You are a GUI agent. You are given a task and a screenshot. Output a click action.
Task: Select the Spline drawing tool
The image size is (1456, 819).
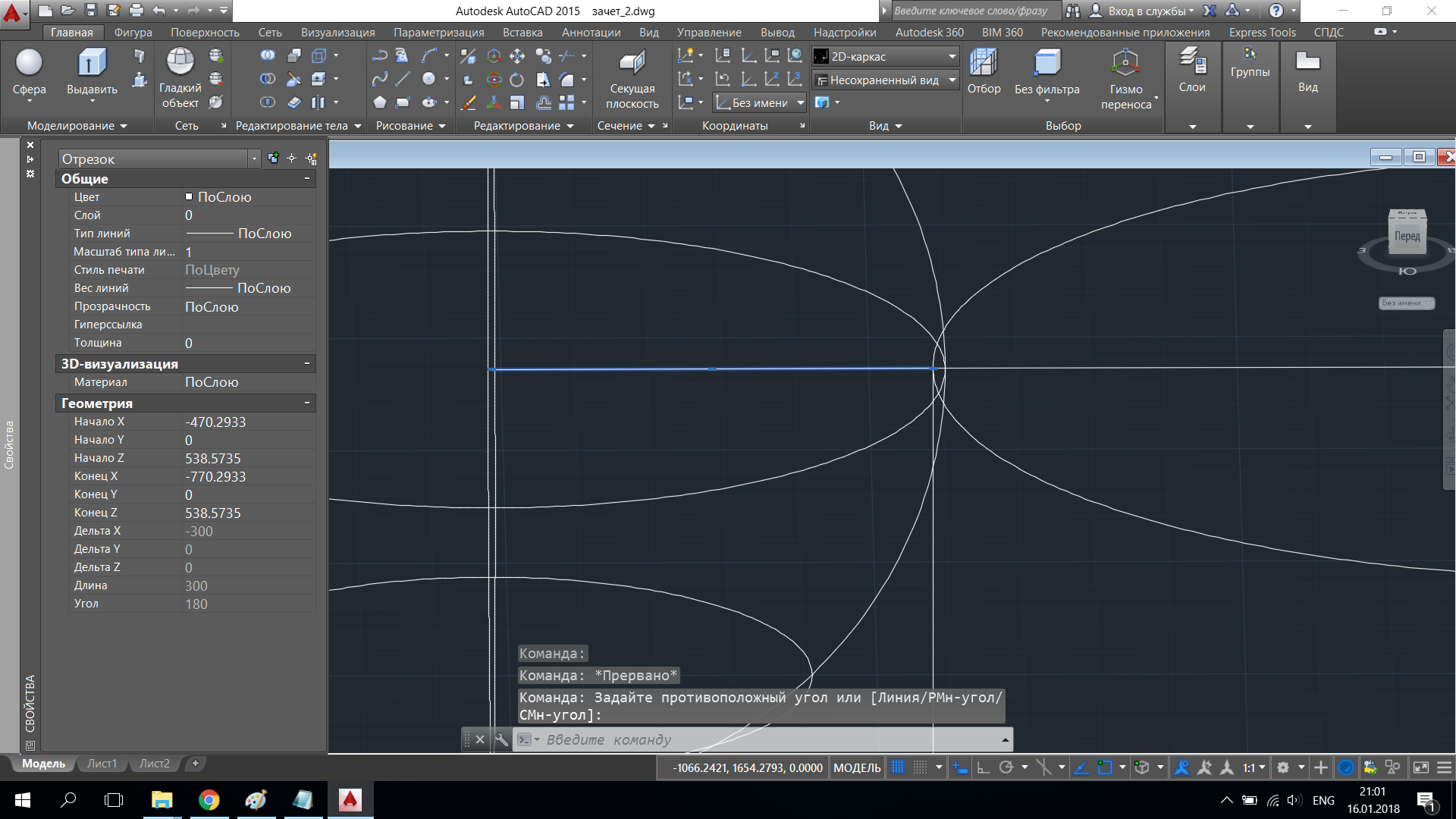380,79
